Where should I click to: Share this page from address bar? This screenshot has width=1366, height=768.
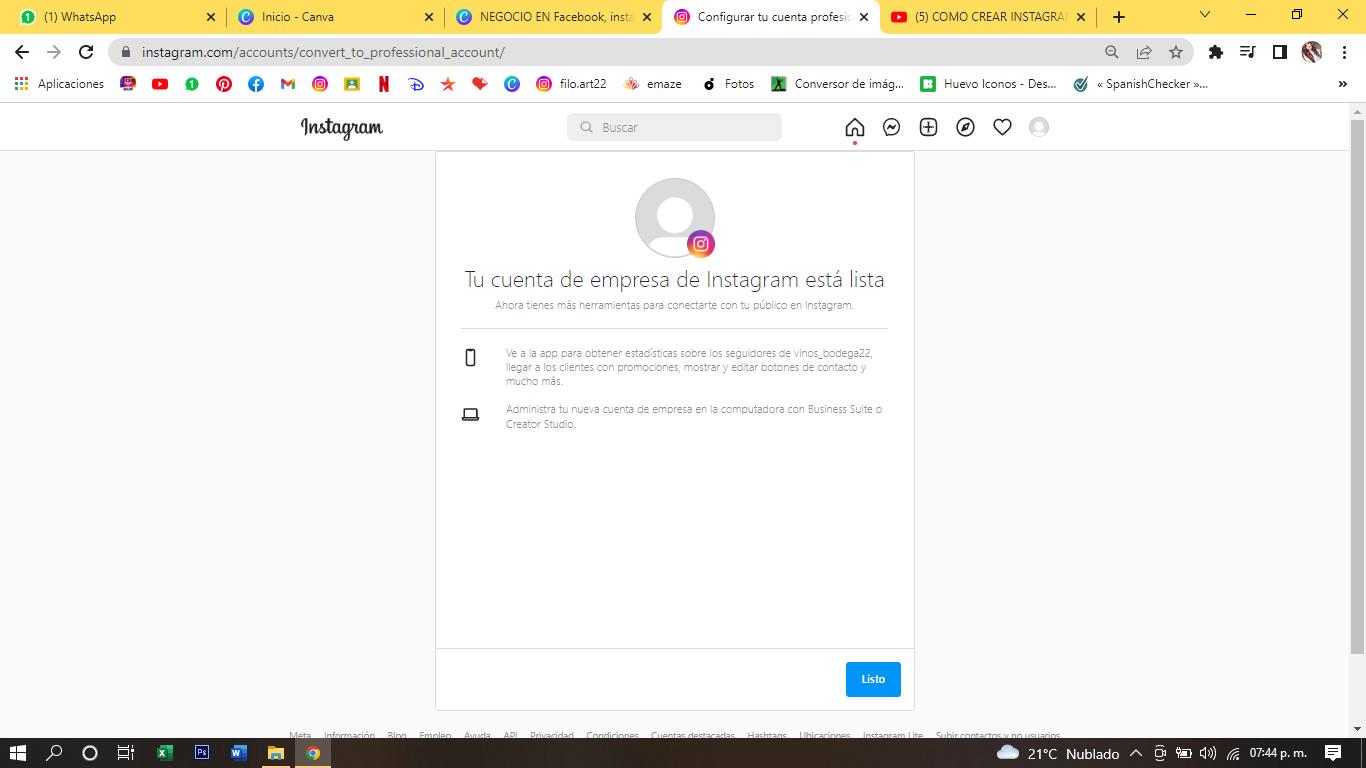click(1144, 52)
